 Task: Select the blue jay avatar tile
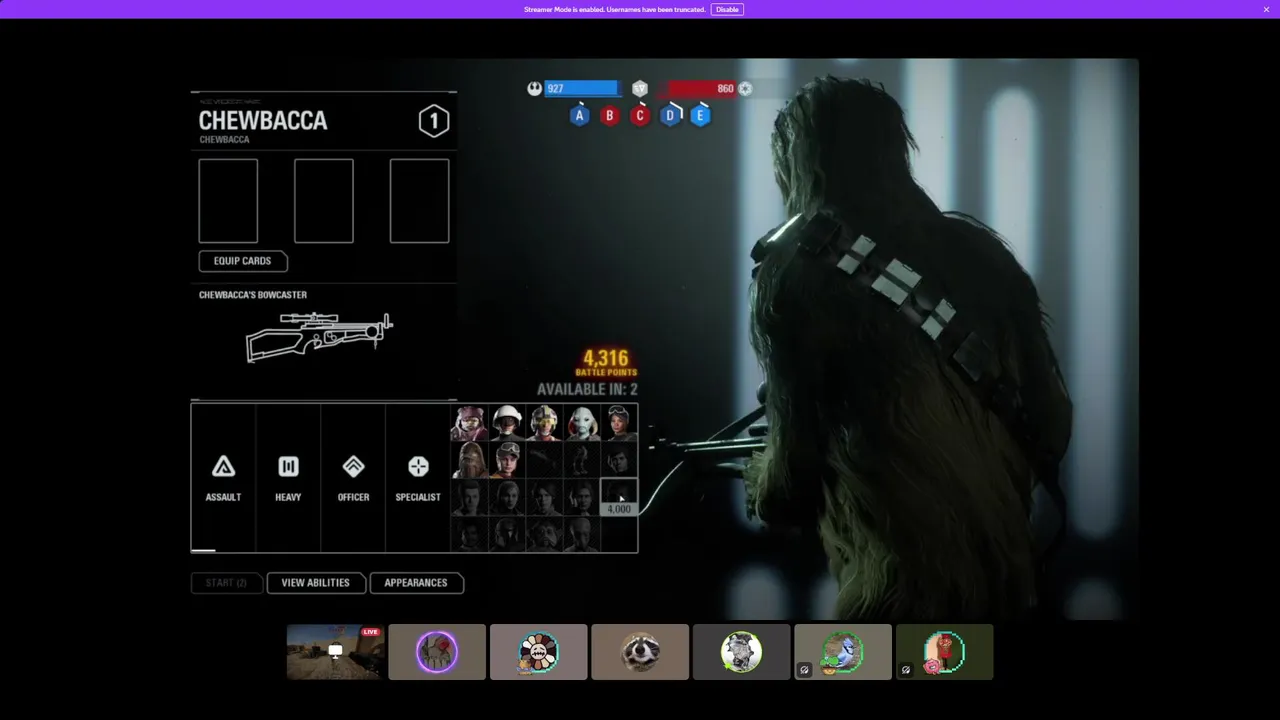(x=843, y=652)
